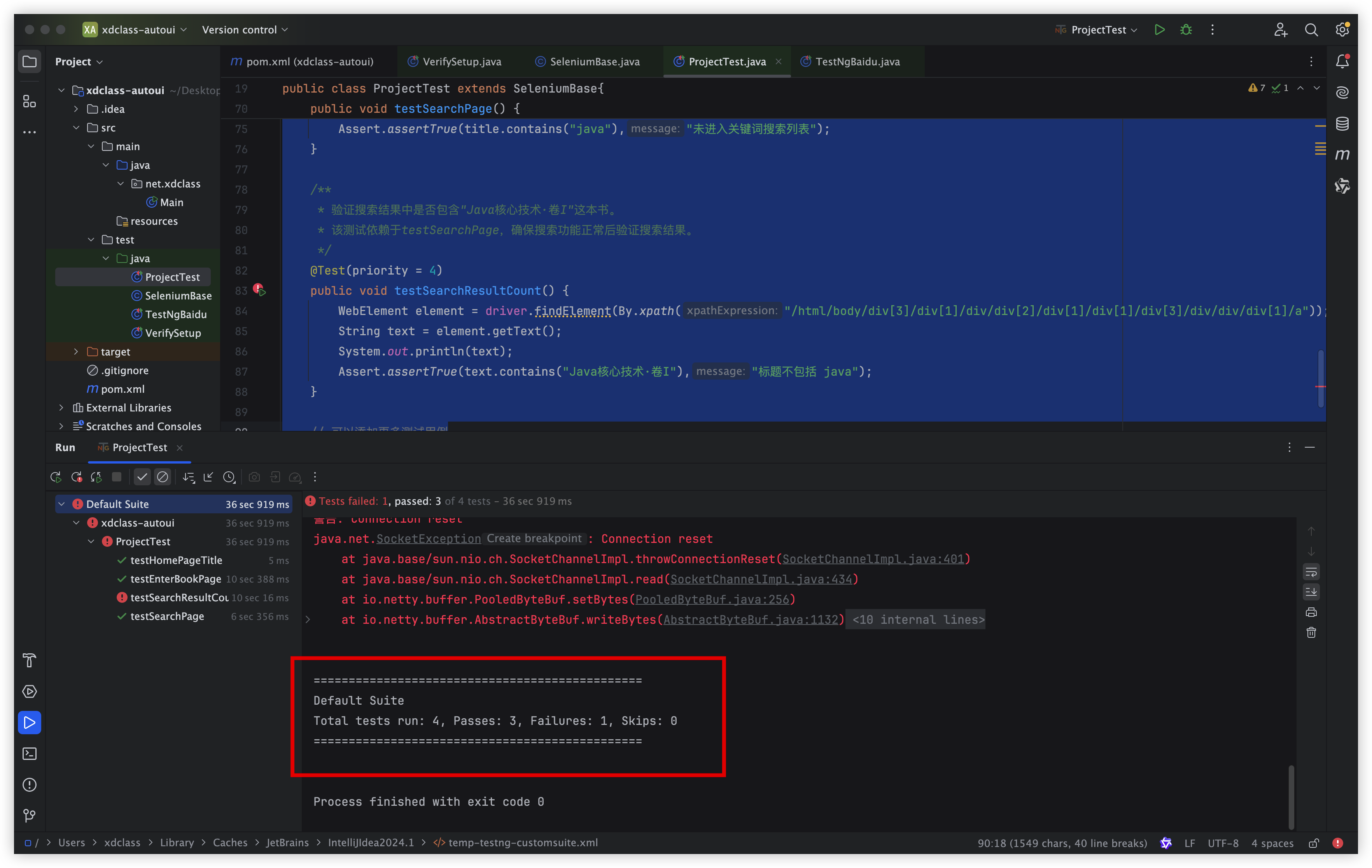
Task: Start debugging with the bug icon
Action: tap(1186, 30)
